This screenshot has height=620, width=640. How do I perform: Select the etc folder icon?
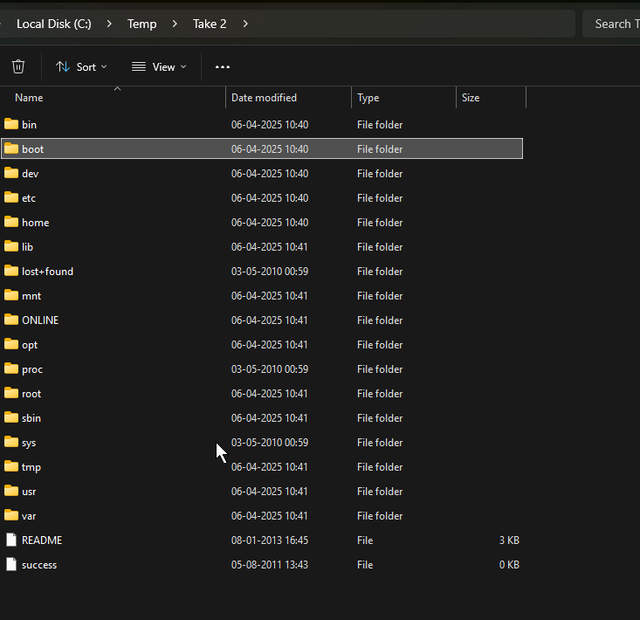pyautogui.click(x=11, y=197)
